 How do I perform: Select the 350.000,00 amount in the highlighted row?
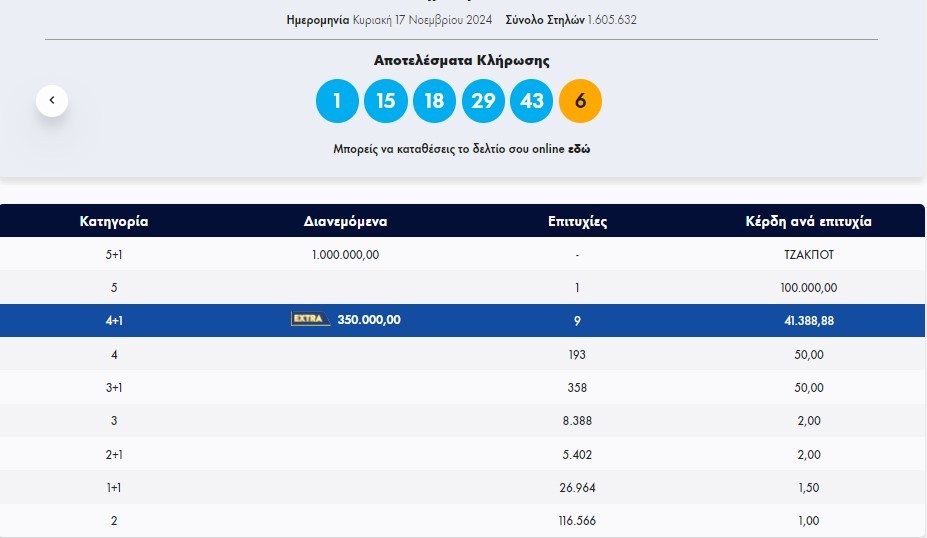click(369, 320)
